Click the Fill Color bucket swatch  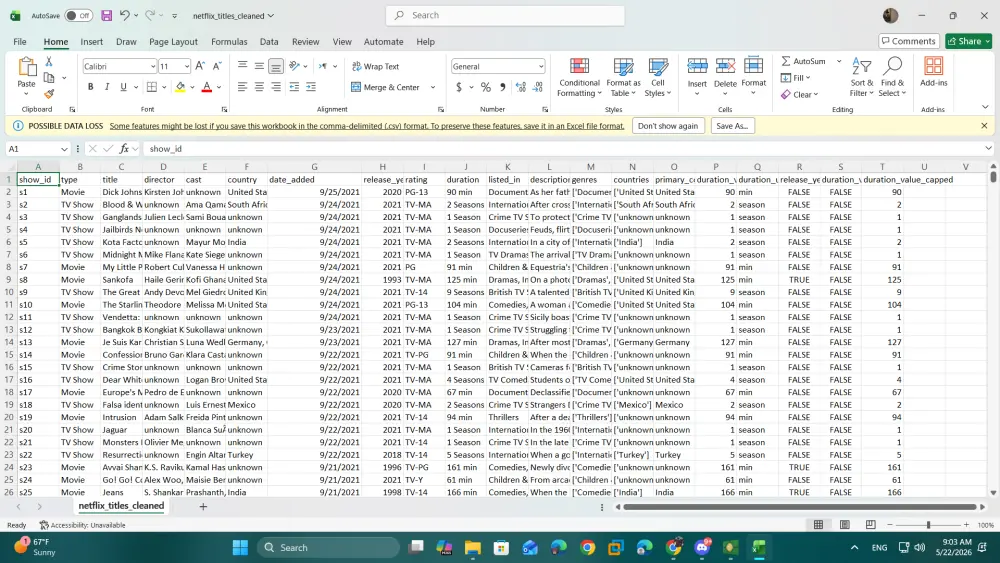point(180,87)
